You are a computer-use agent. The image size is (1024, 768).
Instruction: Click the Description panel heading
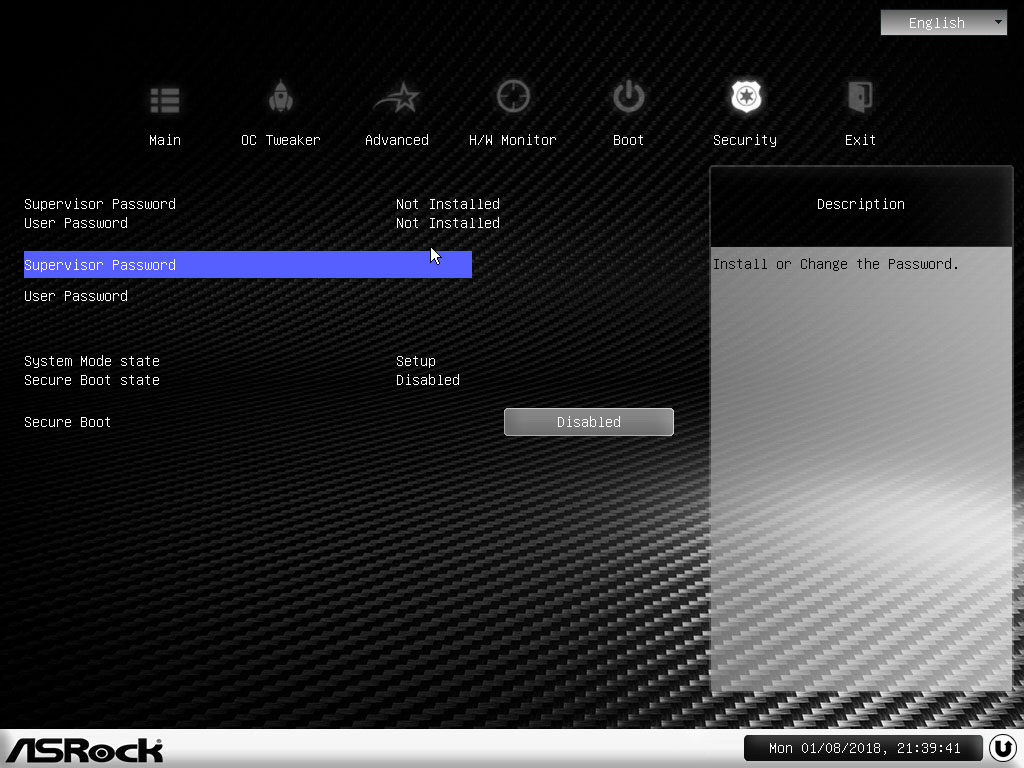click(861, 204)
